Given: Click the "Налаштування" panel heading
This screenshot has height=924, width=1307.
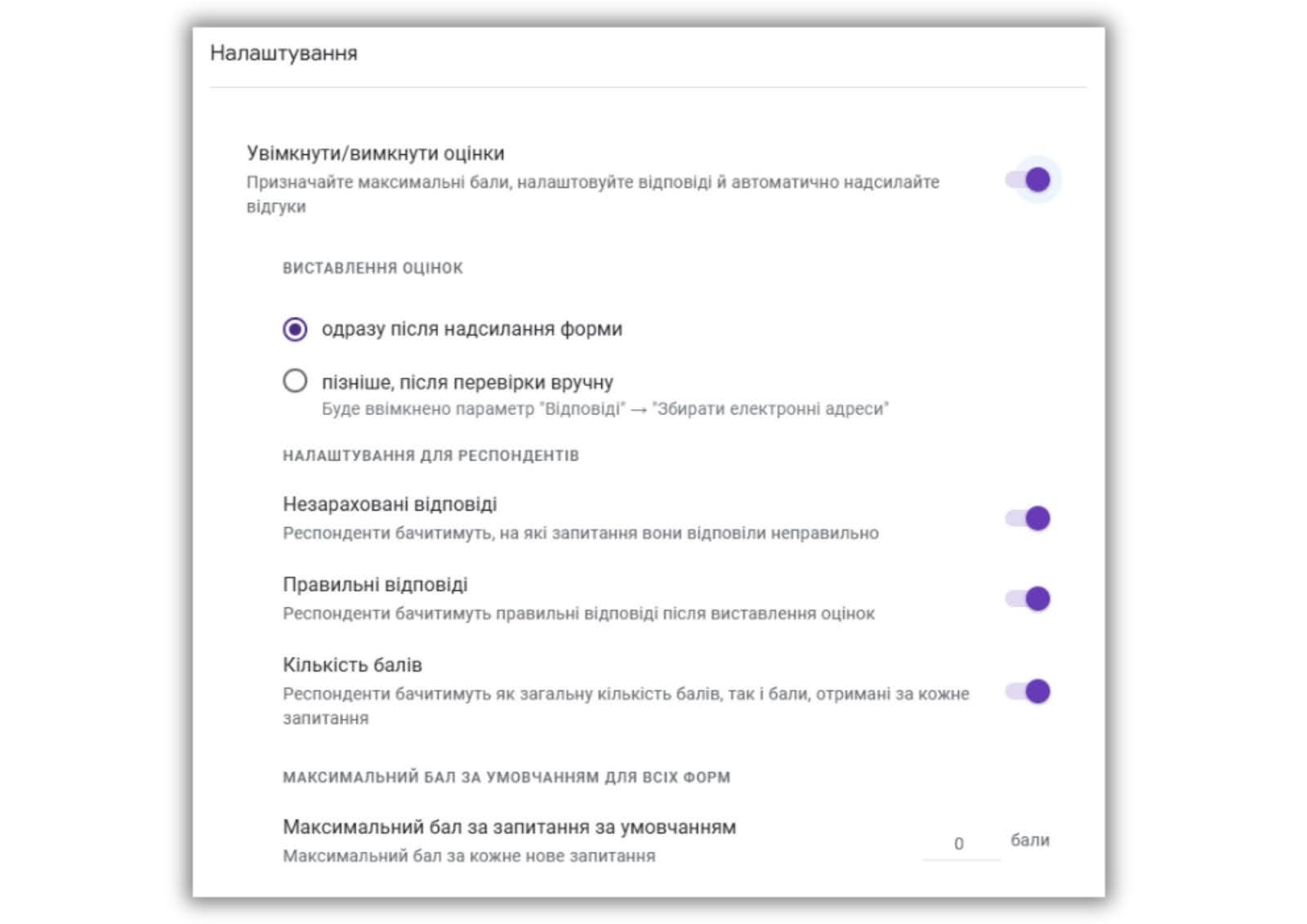Looking at the screenshot, I should pyautogui.click(x=283, y=53).
